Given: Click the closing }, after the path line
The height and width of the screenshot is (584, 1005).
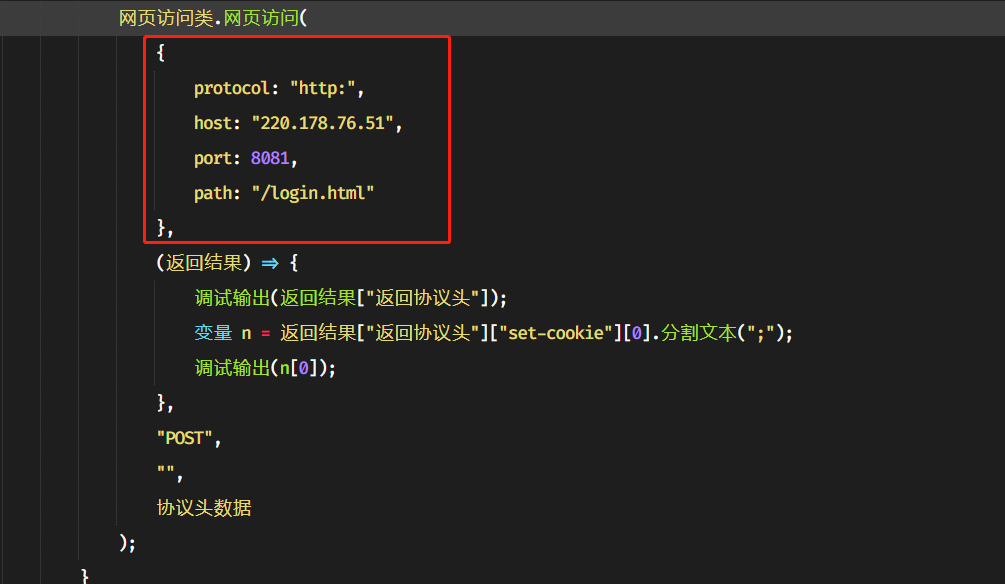Looking at the screenshot, I should click(165, 228).
